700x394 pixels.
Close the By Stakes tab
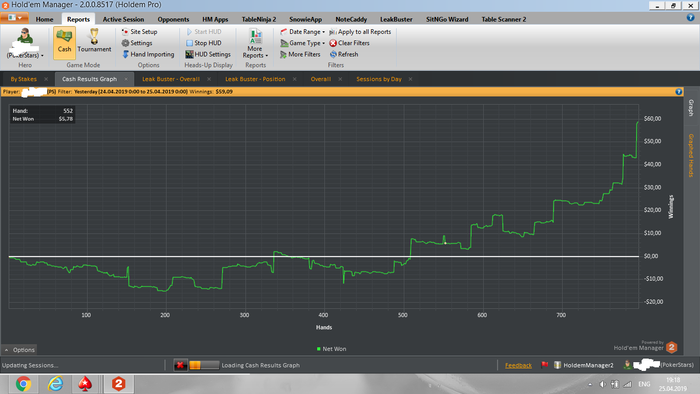tap(46, 79)
